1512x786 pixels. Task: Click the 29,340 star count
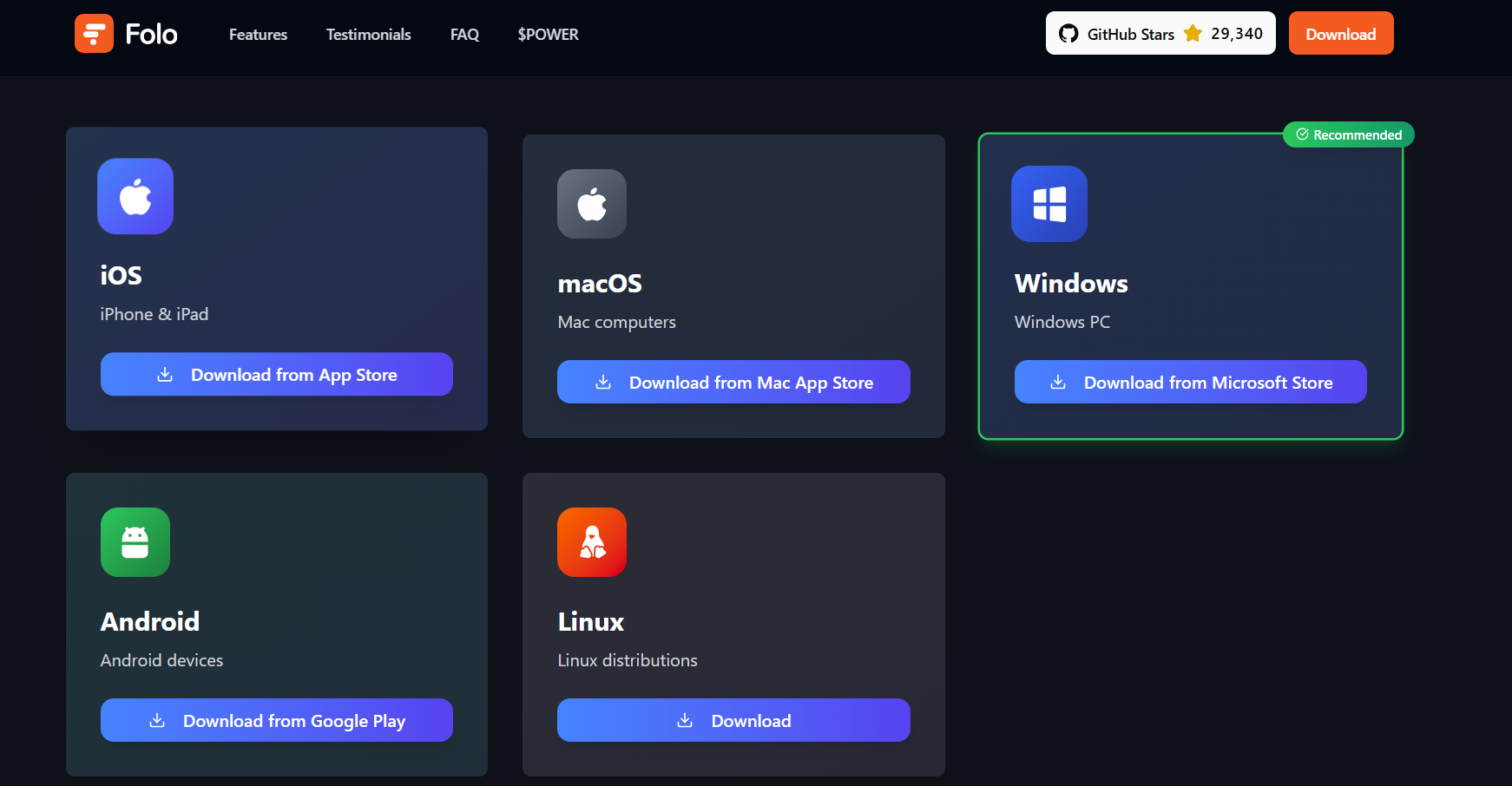[1237, 34]
